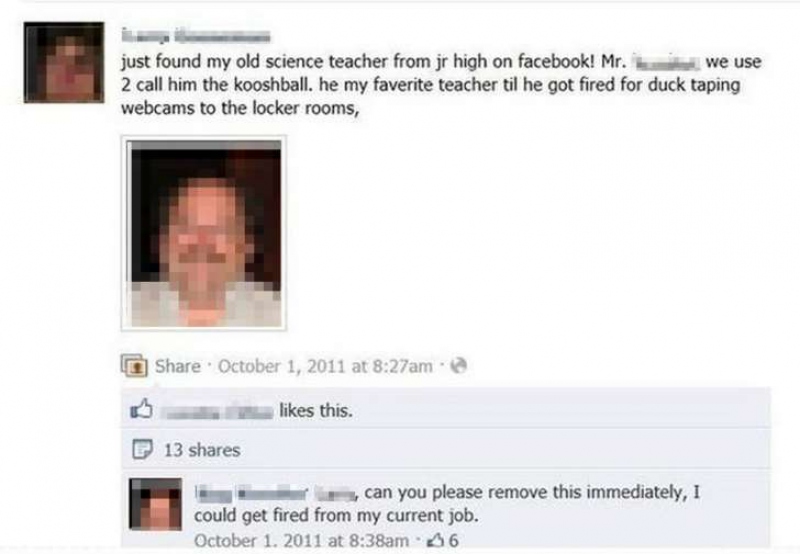This screenshot has height=554, width=800.
Task: Click the photo share icon beside Share
Action: (134, 365)
